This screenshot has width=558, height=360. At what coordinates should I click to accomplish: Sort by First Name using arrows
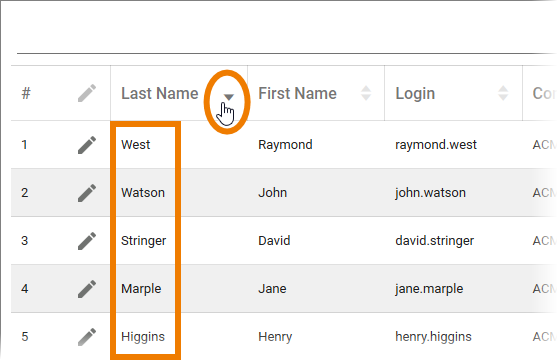point(366,93)
